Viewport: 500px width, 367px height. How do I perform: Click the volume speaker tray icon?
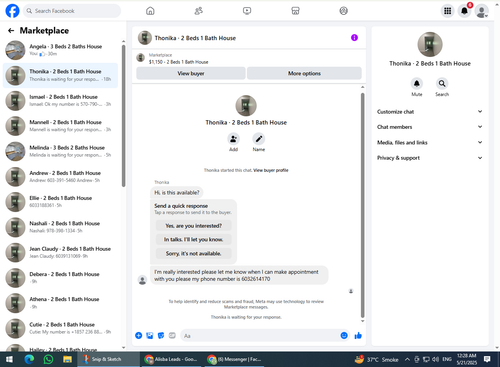click(435, 359)
